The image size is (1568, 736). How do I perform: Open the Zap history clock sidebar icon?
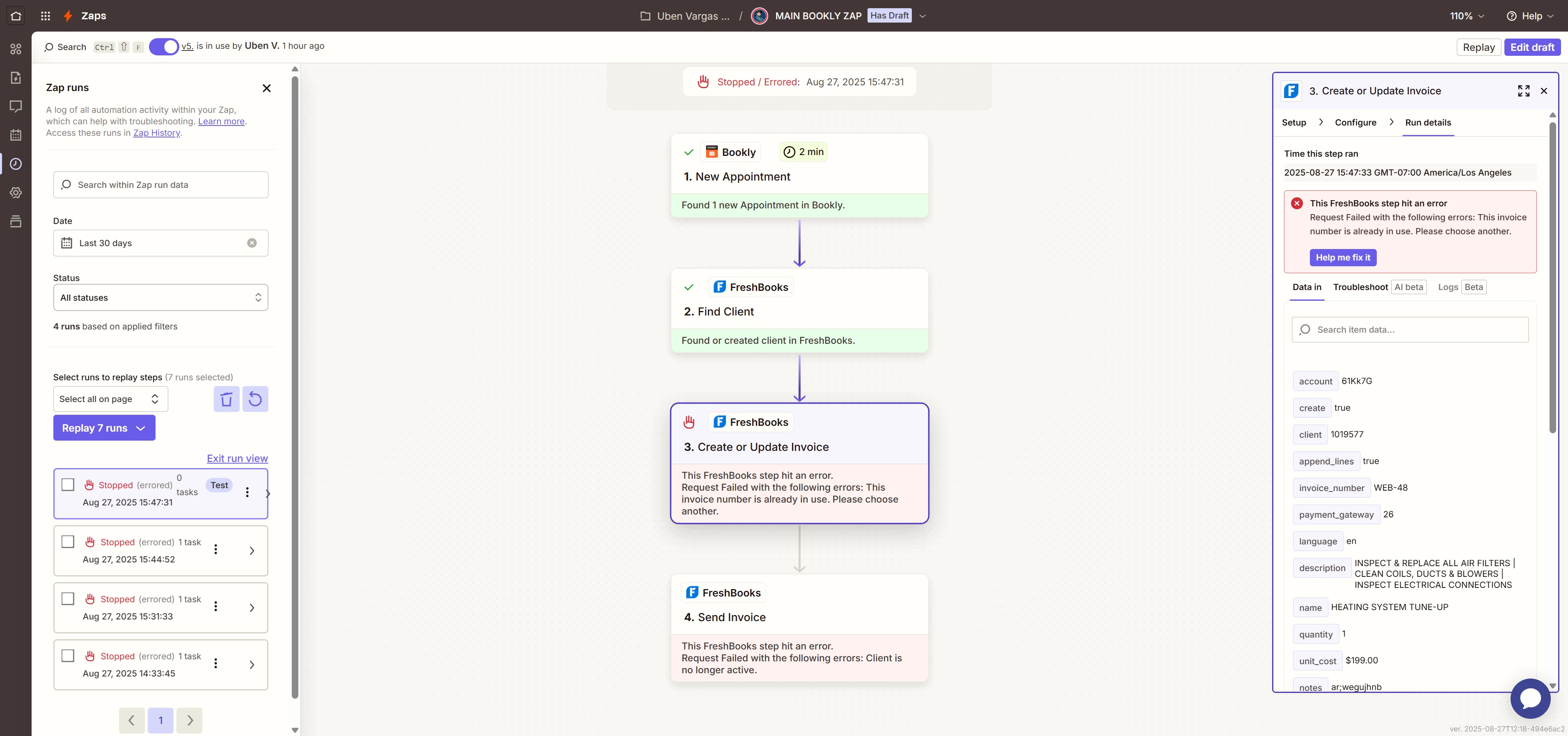point(16,164)
